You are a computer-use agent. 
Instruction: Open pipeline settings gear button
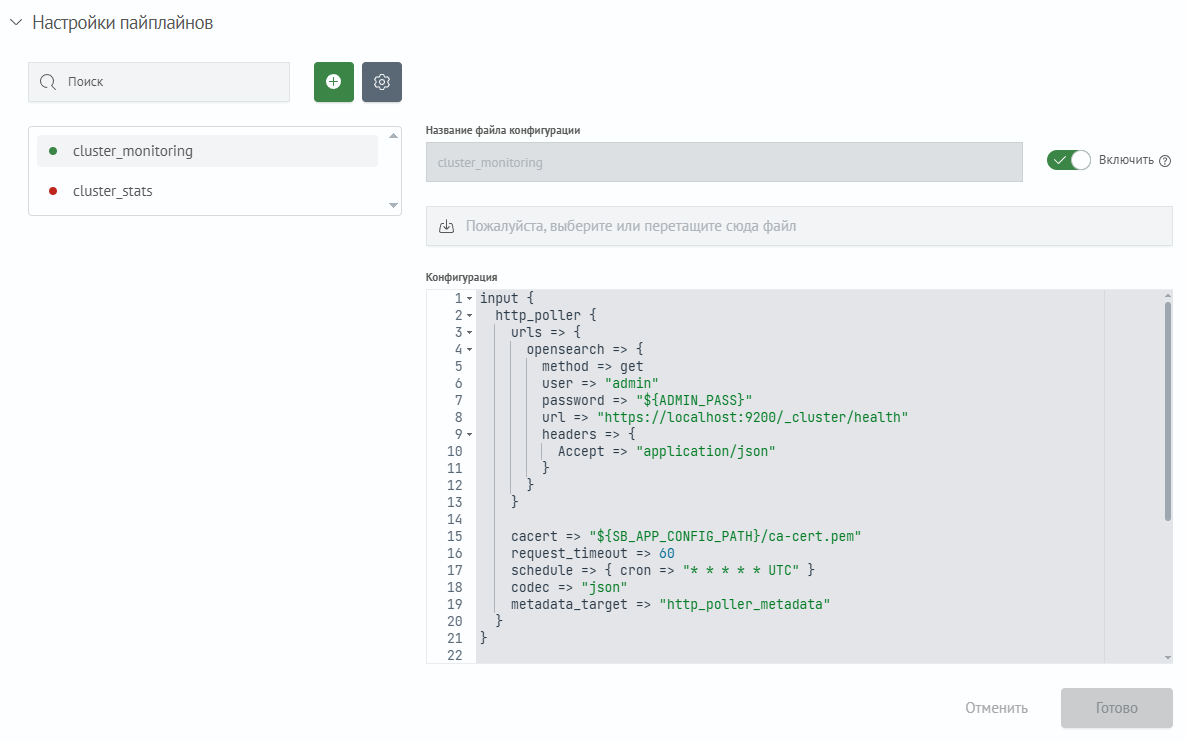coord(381,82)
